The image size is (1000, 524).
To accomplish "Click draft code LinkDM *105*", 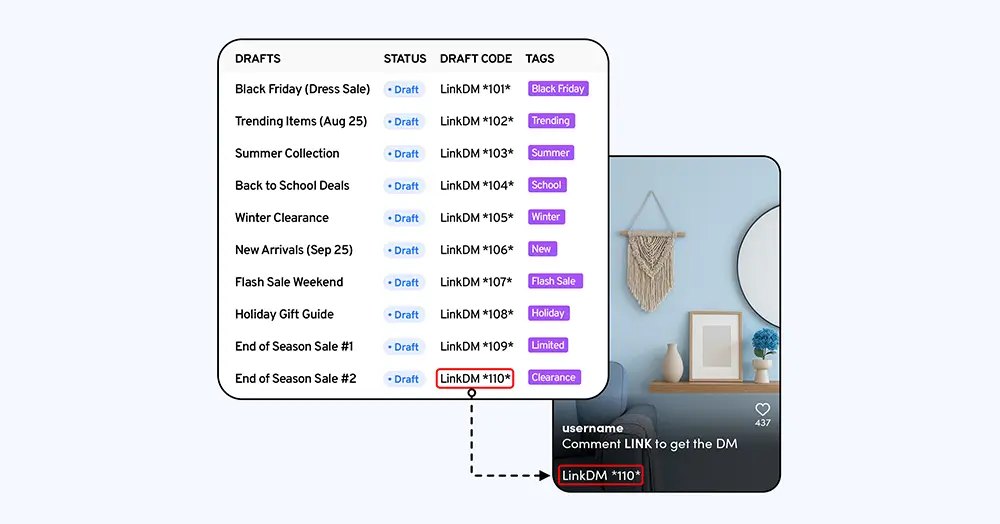I will [x=476, y=218].
